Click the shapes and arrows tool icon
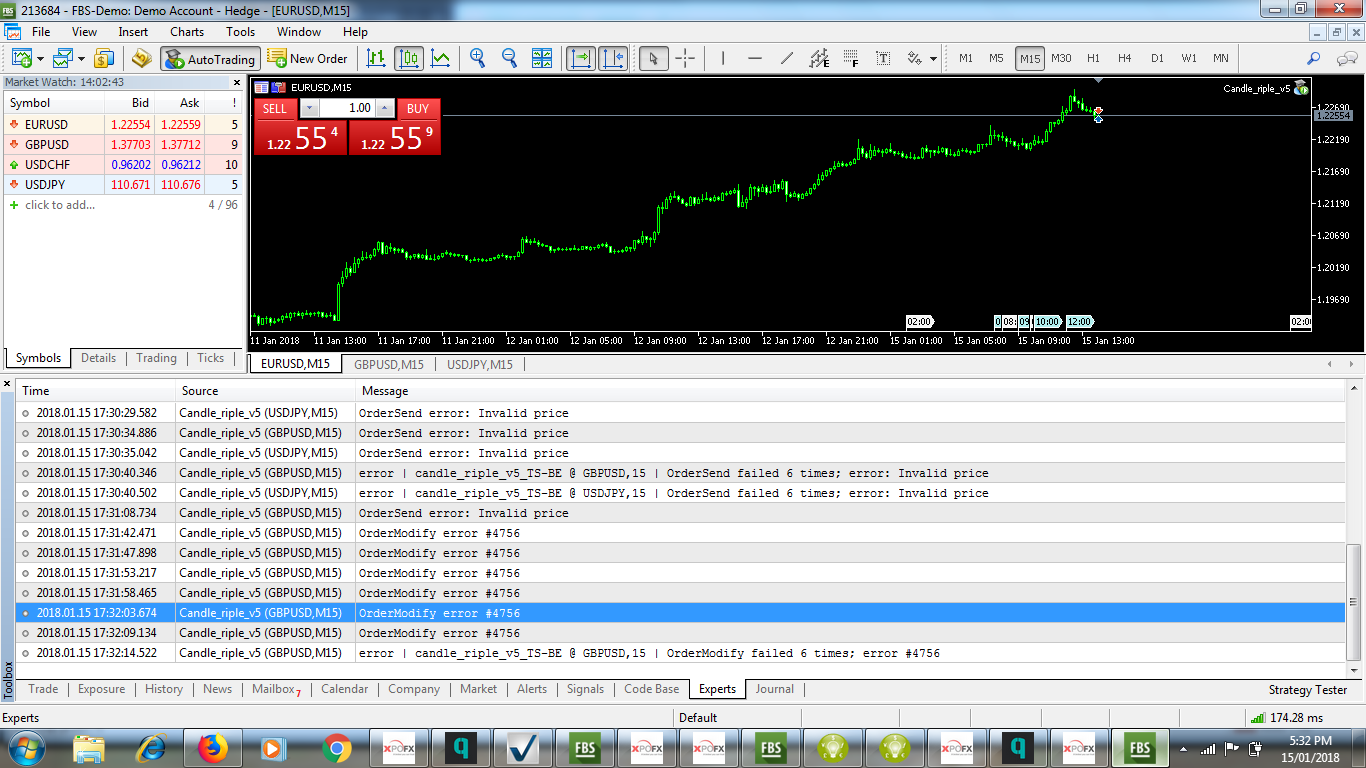 tap(914, 58)
